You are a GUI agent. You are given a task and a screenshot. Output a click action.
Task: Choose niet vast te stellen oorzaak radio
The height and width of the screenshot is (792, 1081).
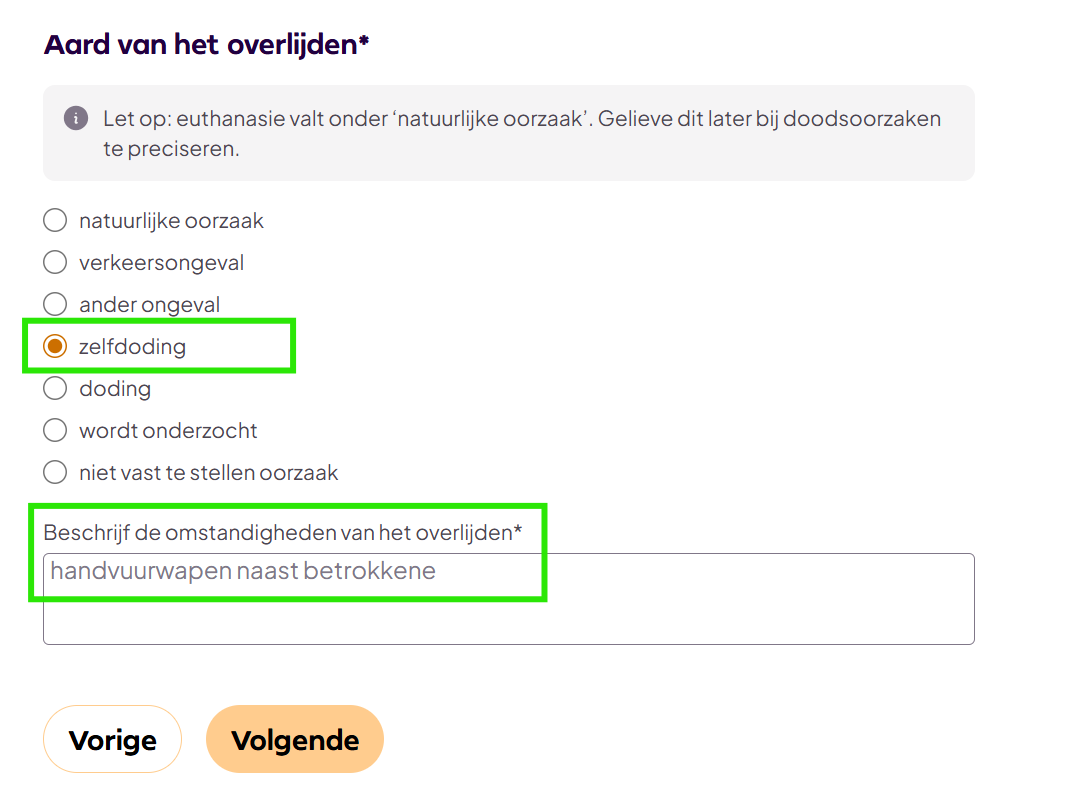coord(55,472)
